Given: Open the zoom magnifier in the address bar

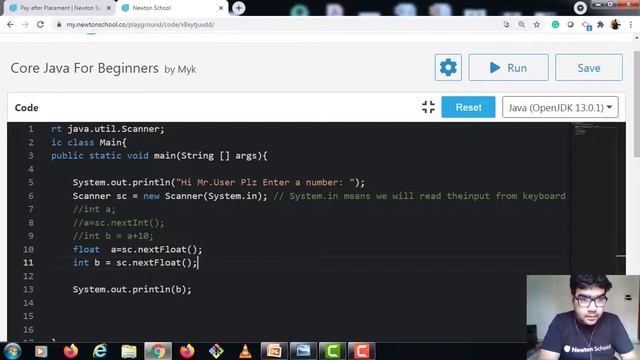Looking at the screenshot, I should [522, 24].
